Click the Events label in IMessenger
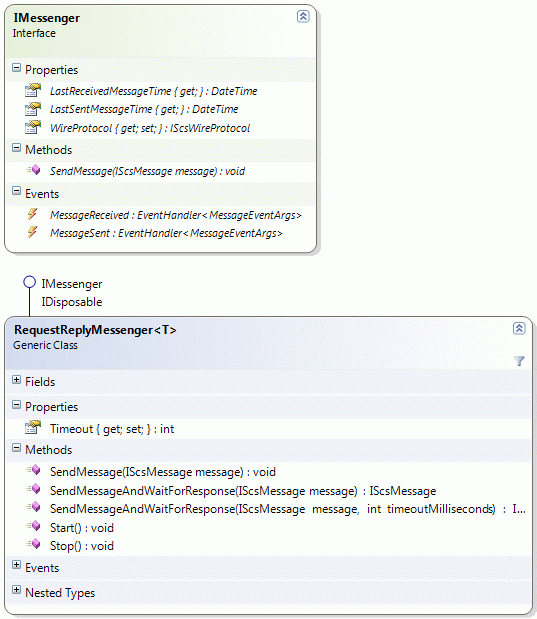Viewport: 537px width, 619px height. coord(42,194)
